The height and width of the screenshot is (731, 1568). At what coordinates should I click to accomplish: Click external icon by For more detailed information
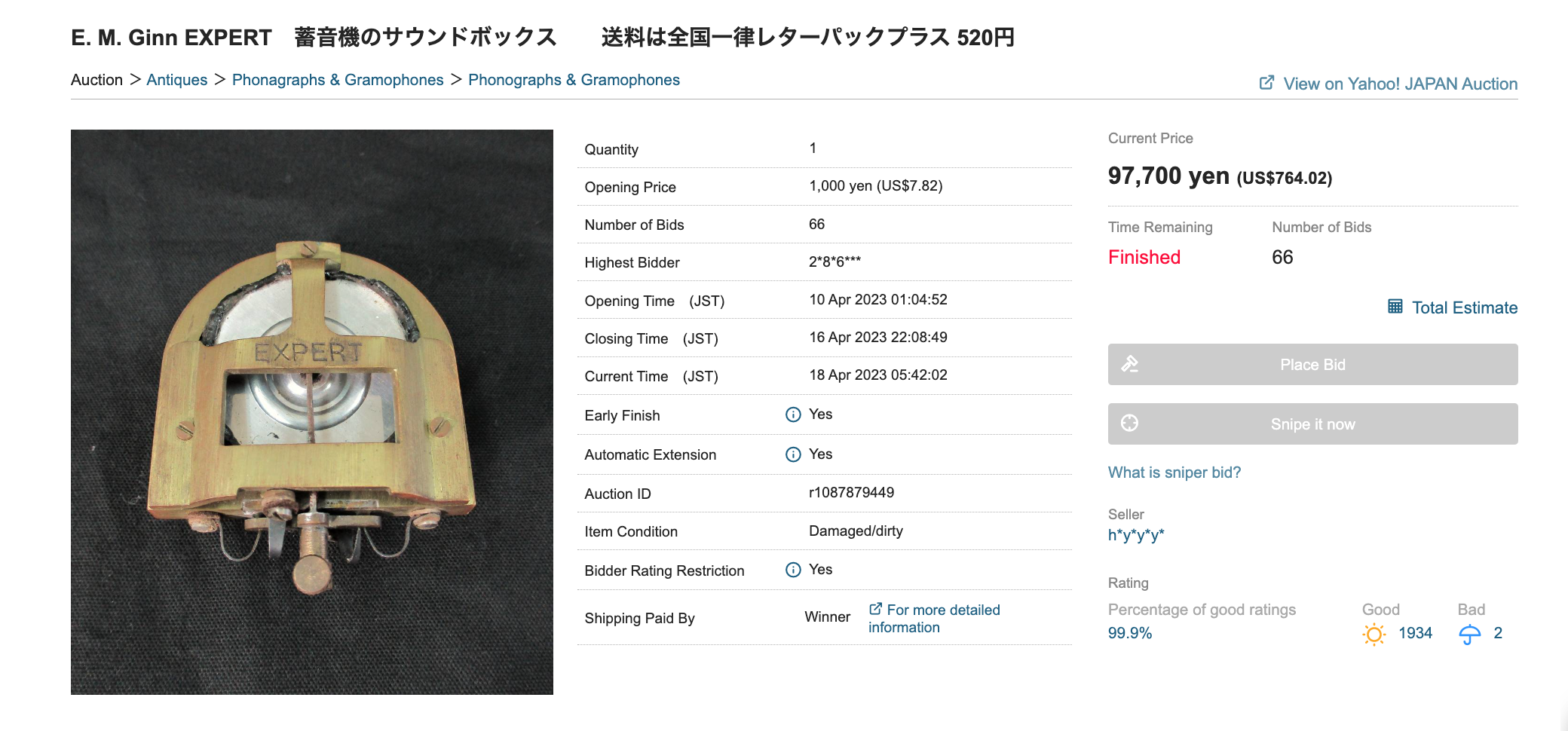875,609
